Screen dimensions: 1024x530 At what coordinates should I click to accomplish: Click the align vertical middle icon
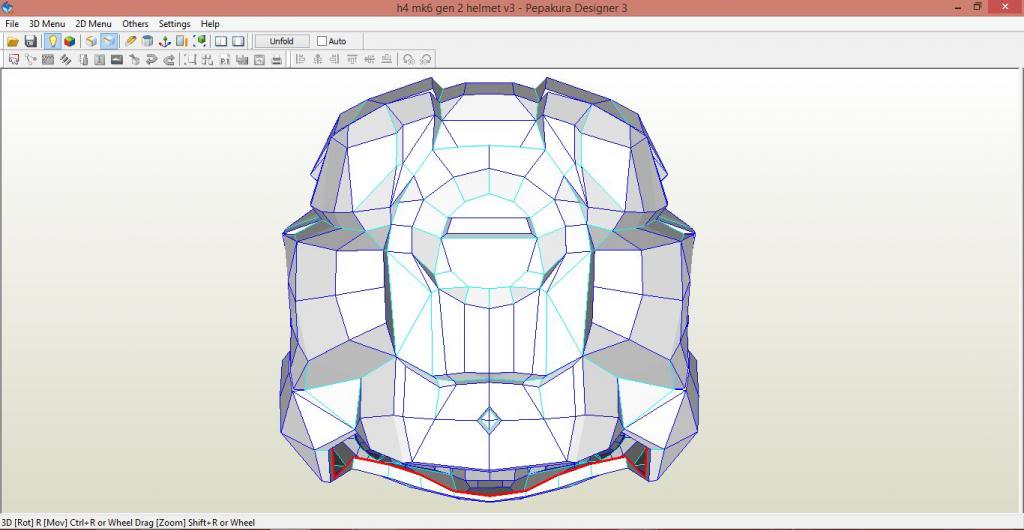click(x=370, y=59)
